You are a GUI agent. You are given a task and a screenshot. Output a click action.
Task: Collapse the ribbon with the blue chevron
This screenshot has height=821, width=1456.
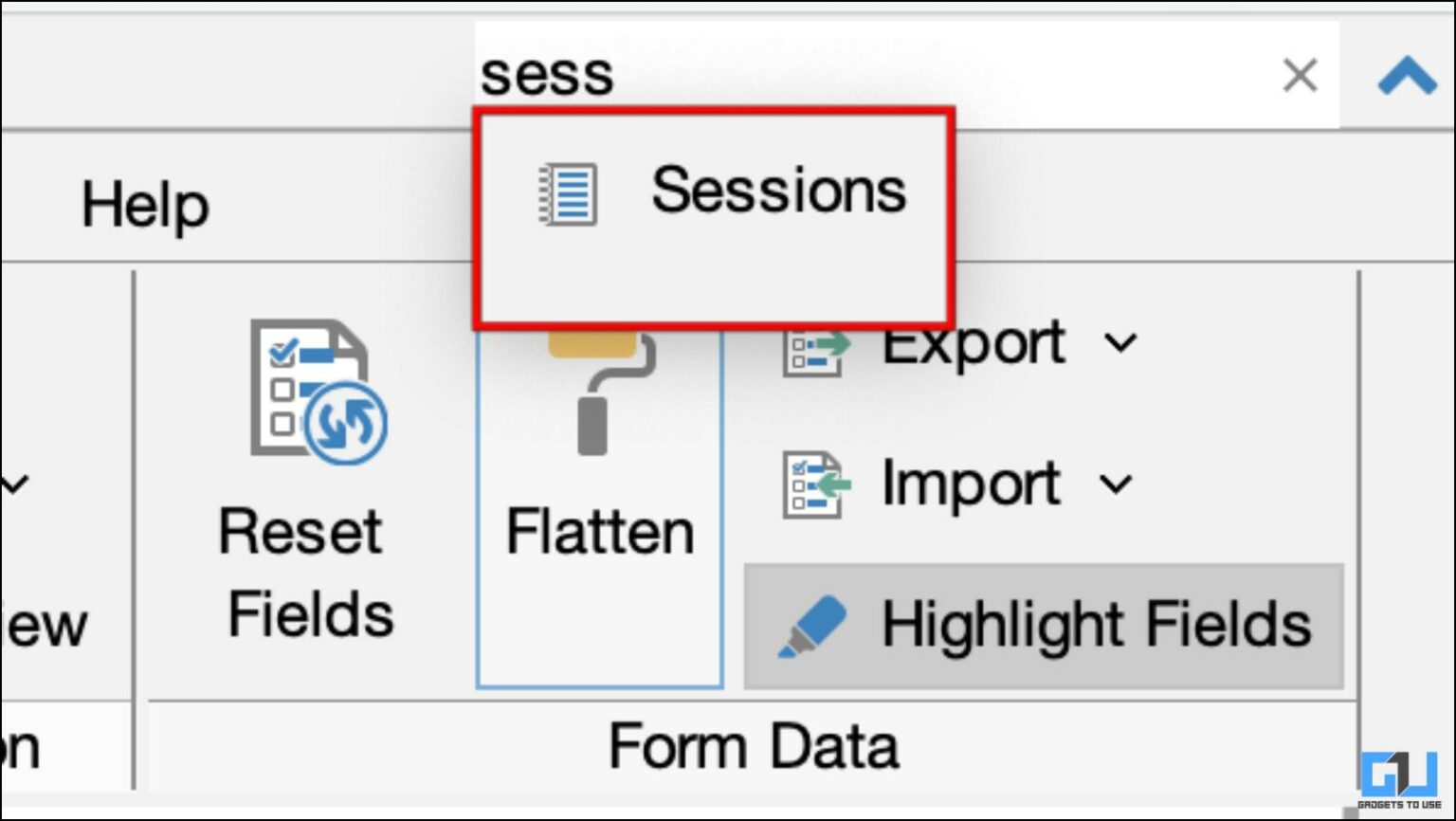tap(1408, 76)
